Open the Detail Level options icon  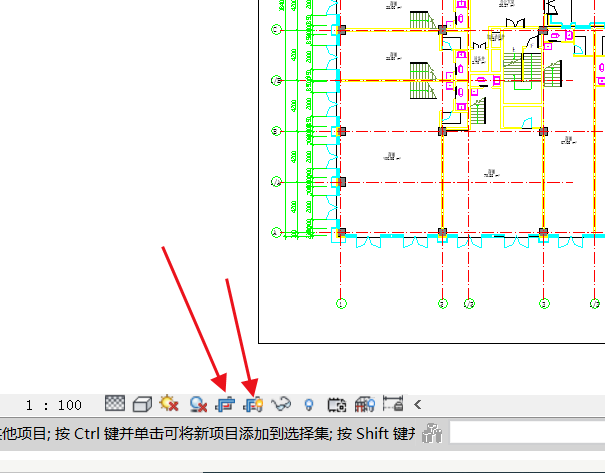[115, 404]
